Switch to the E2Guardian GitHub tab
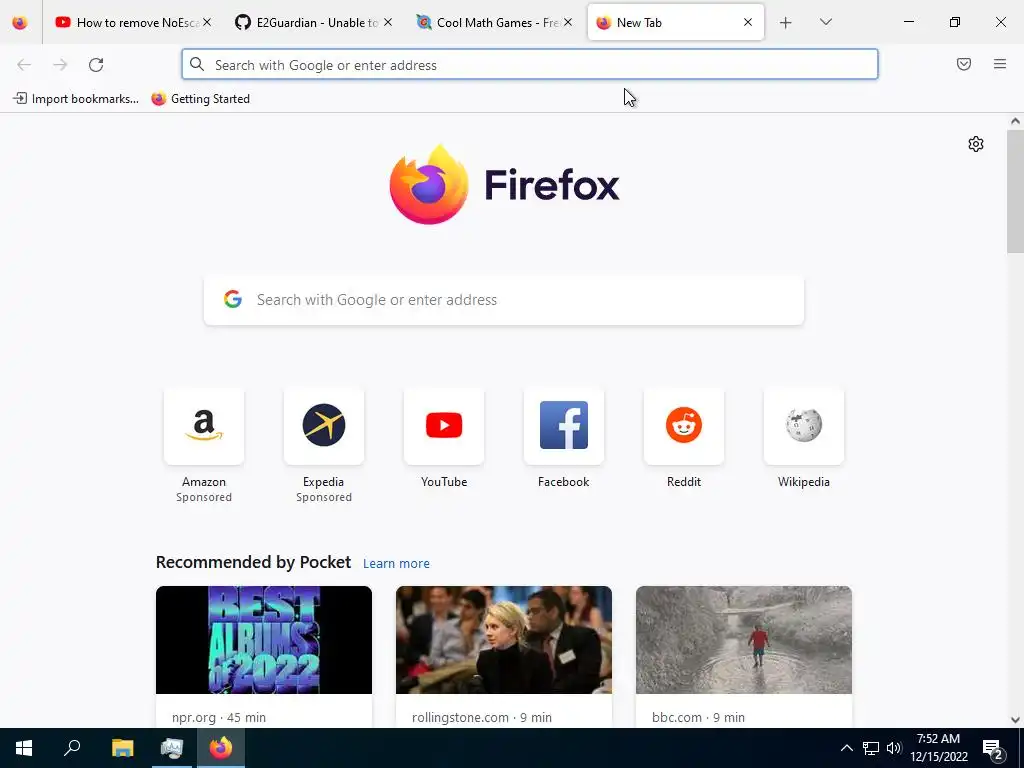The image size is (1024, 768). tap(314, 22)
